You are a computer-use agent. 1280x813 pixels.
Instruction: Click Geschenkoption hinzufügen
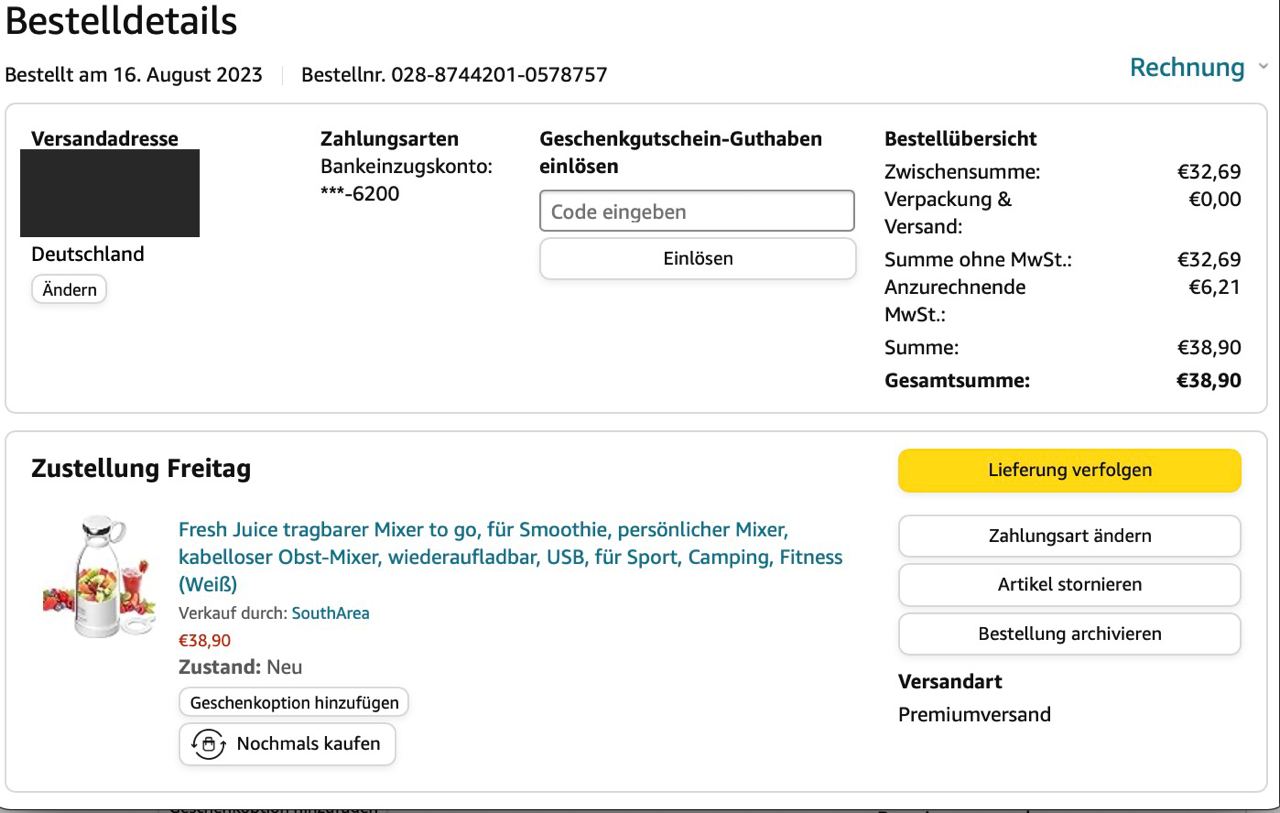coord(294,702)
